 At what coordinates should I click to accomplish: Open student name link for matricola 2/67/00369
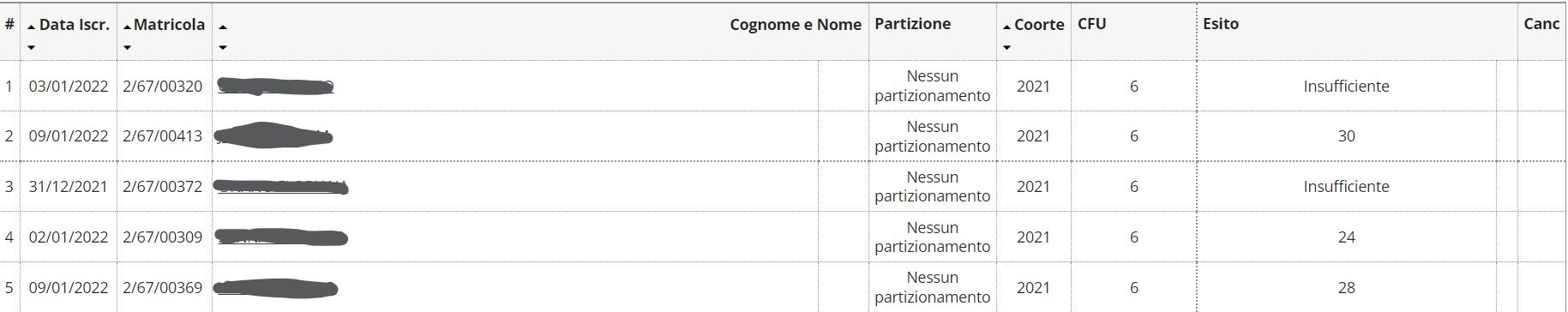[275, 287]
